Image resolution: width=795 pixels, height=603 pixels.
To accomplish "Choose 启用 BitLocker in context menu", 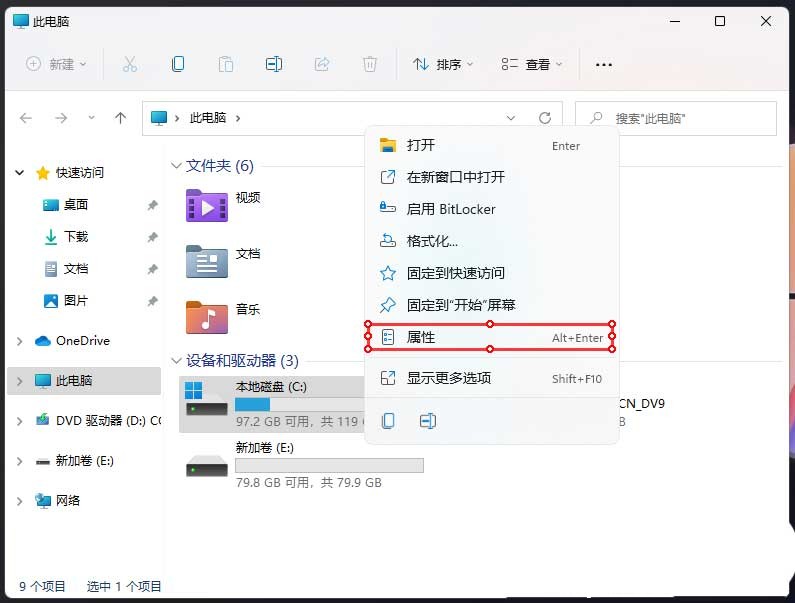I will click(x=491, y=209).
